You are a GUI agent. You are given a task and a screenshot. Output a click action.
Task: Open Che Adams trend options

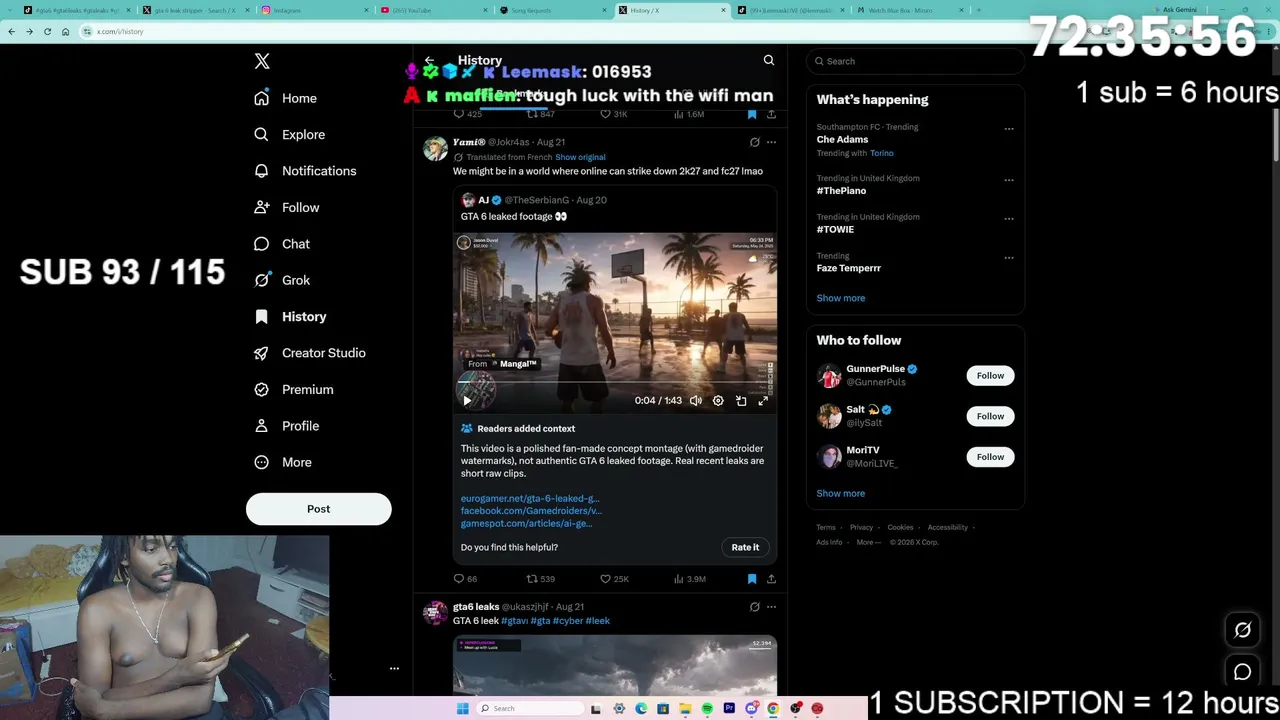tap(1009, 129)
